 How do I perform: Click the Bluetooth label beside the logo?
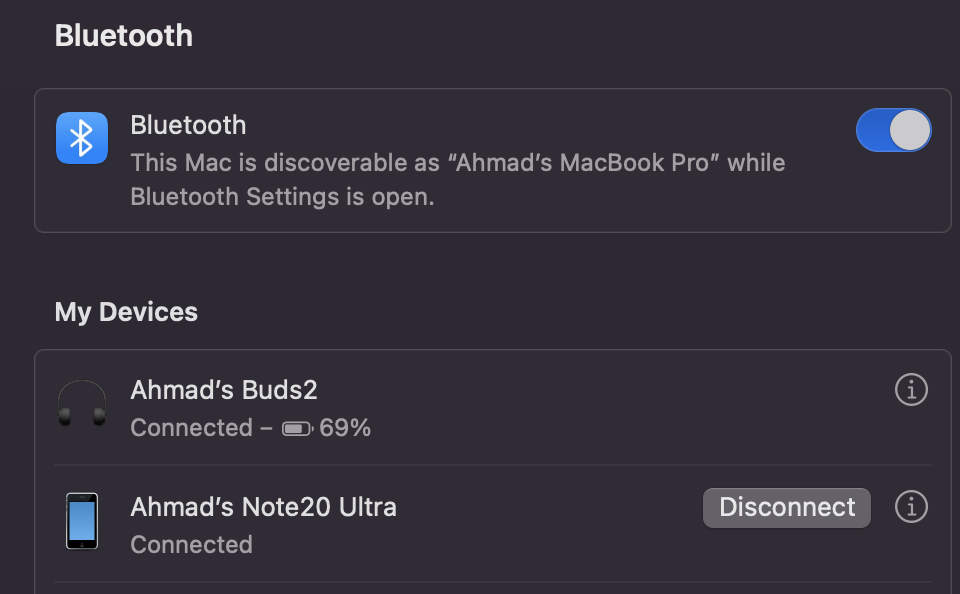(188, 125)
